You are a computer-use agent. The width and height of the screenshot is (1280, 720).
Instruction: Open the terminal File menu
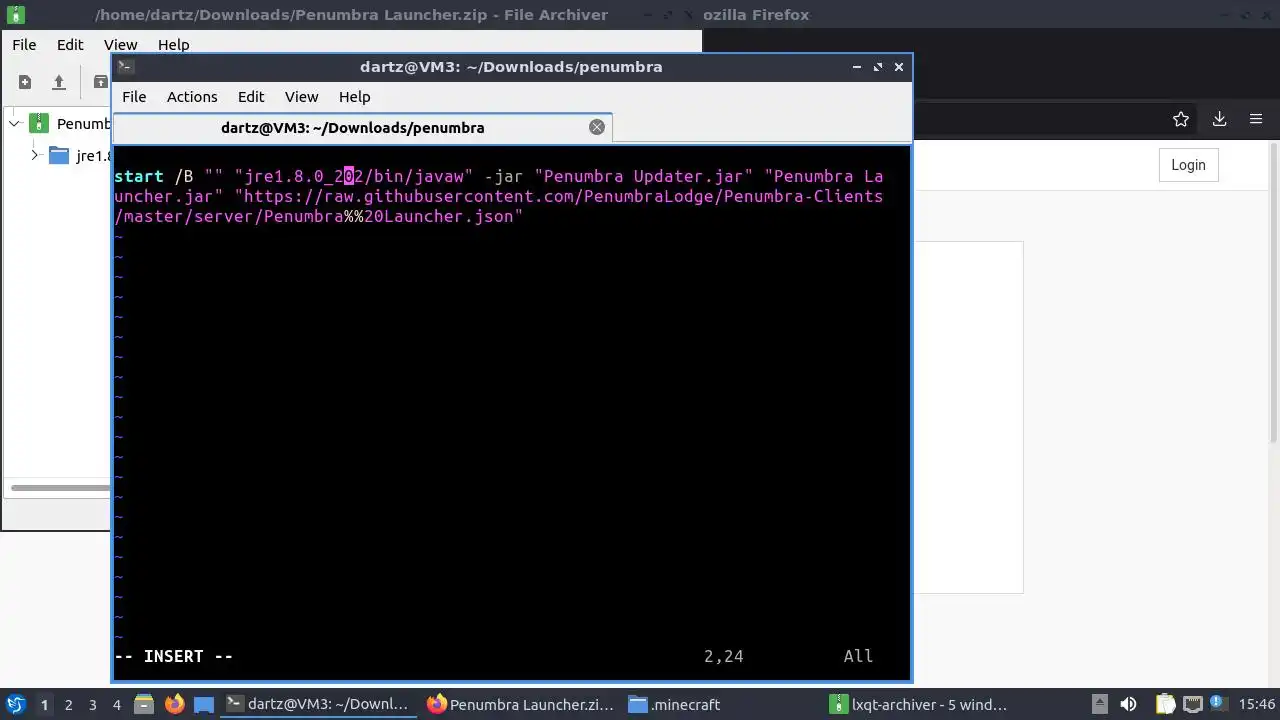pos(134,97)
